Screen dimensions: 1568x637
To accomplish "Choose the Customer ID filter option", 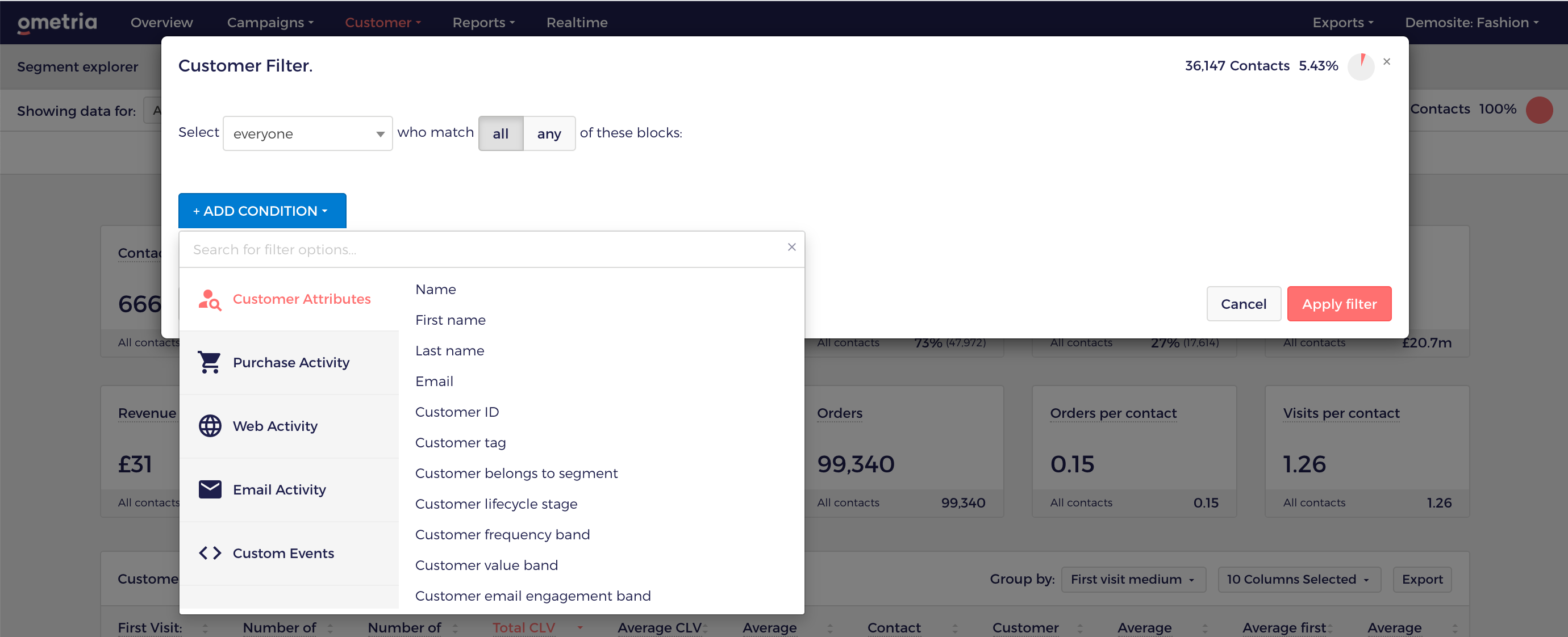I will [457, 412].
